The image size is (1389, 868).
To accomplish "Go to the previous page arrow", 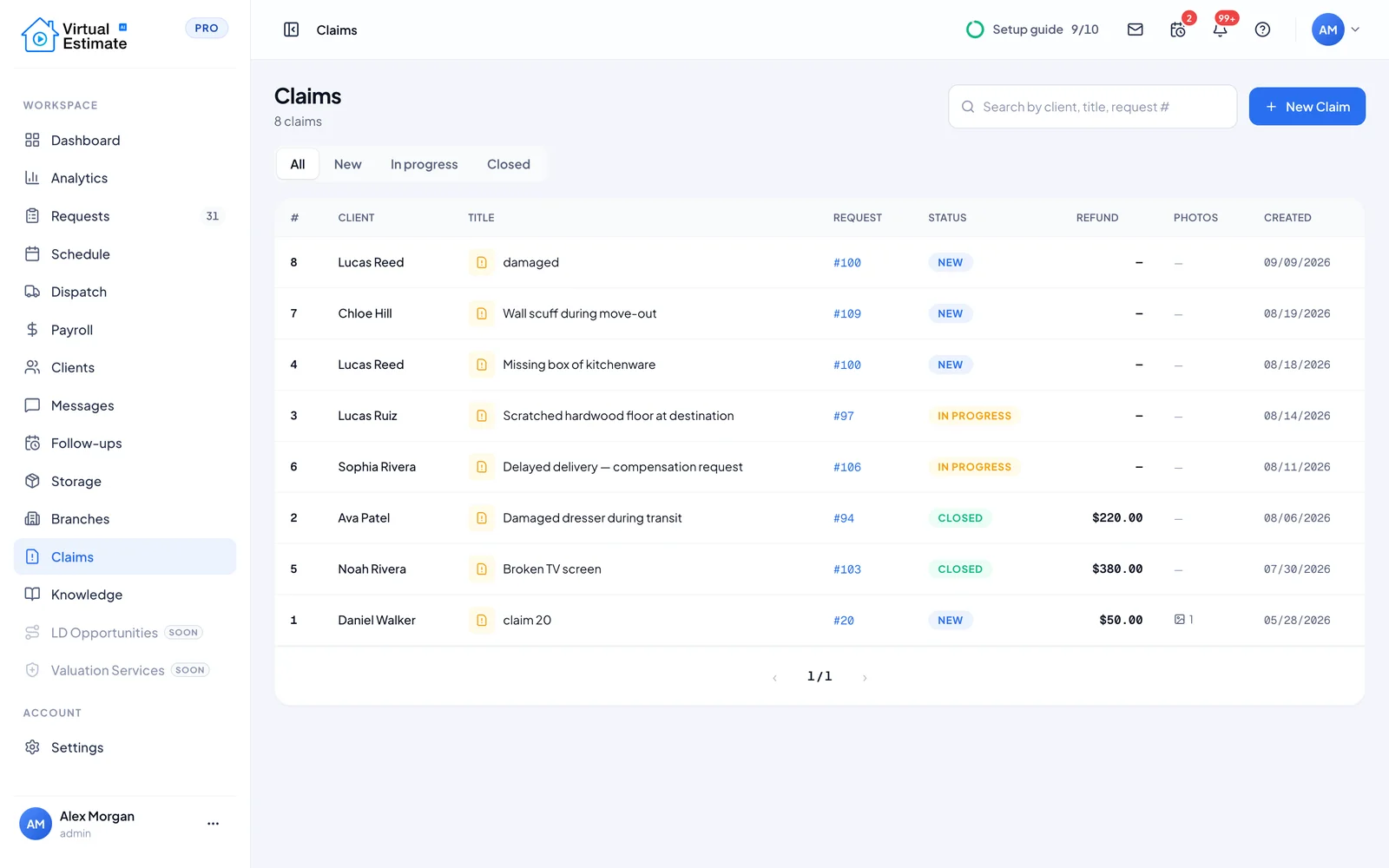I will click(x=774, y=677).
